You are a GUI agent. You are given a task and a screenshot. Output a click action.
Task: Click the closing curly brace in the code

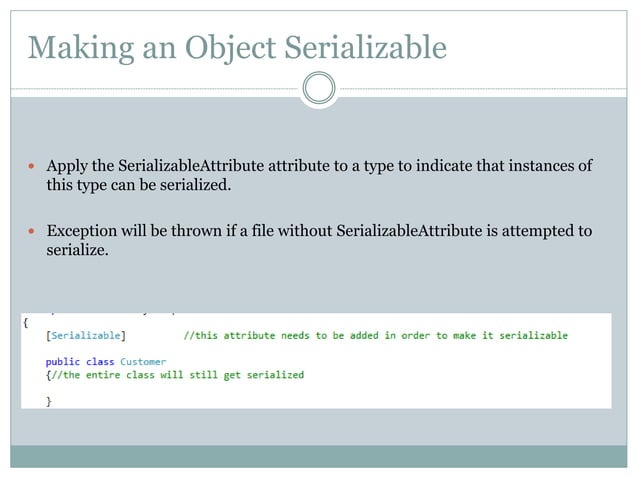tap(48, 402)
